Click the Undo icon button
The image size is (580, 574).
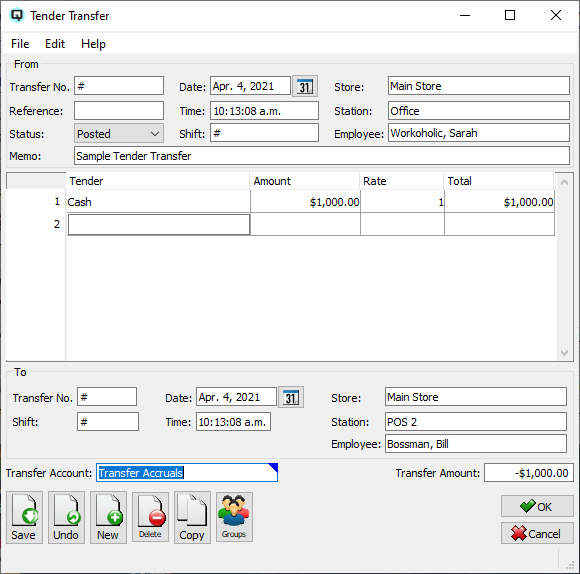(66, 517)
